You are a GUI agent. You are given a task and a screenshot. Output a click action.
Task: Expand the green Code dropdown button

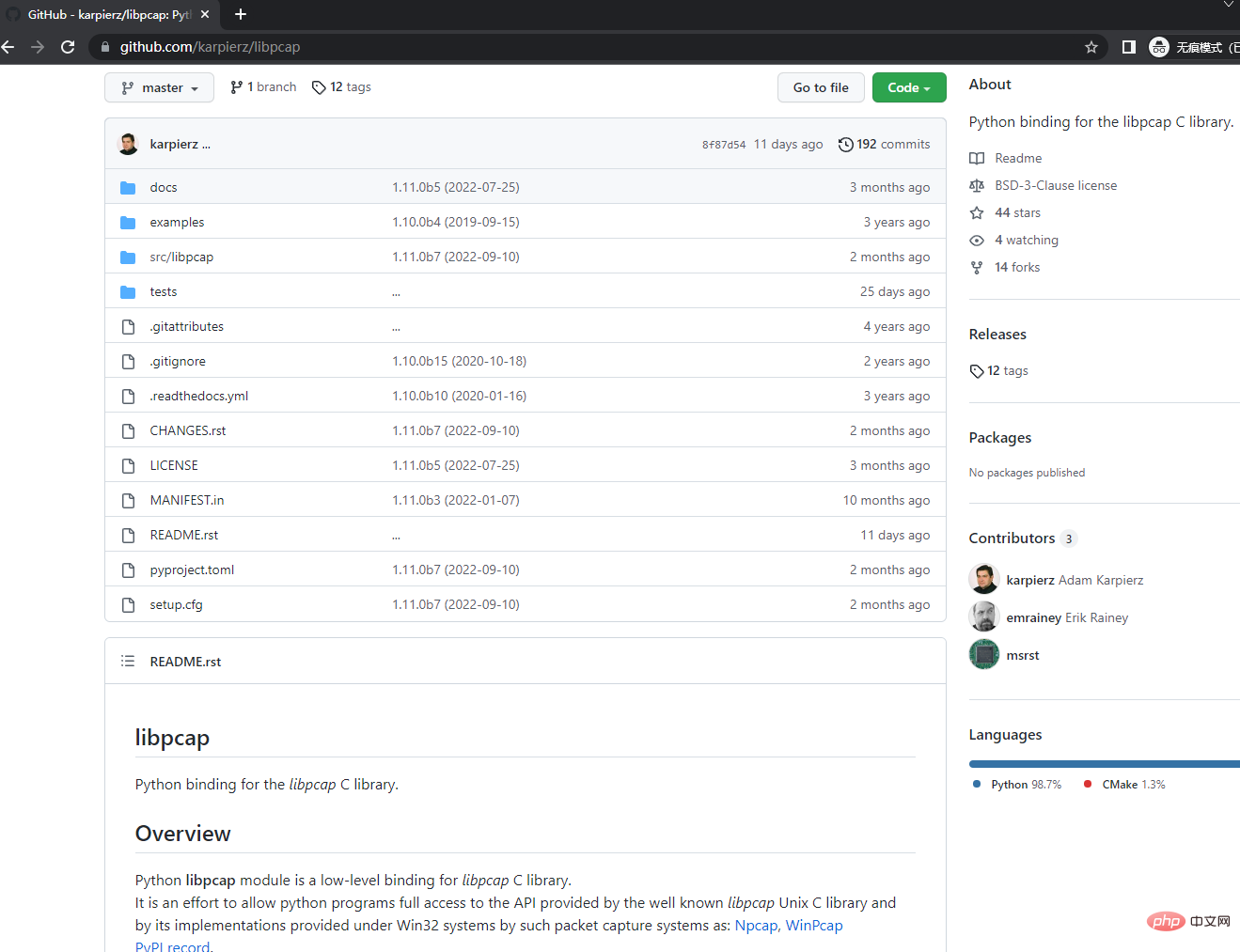(909, 87)
